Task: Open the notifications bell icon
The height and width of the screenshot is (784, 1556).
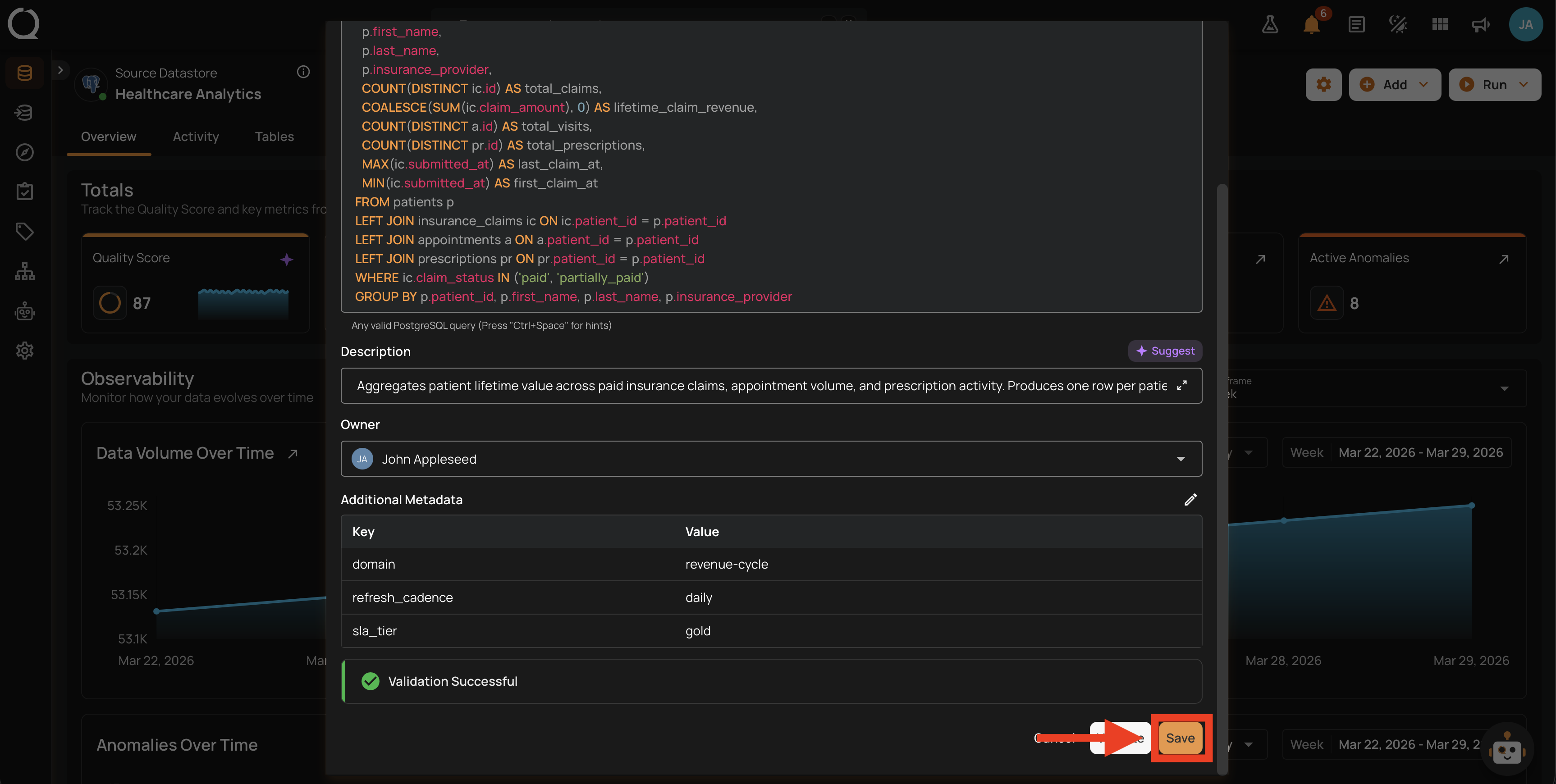Action: pos(1311,25)
